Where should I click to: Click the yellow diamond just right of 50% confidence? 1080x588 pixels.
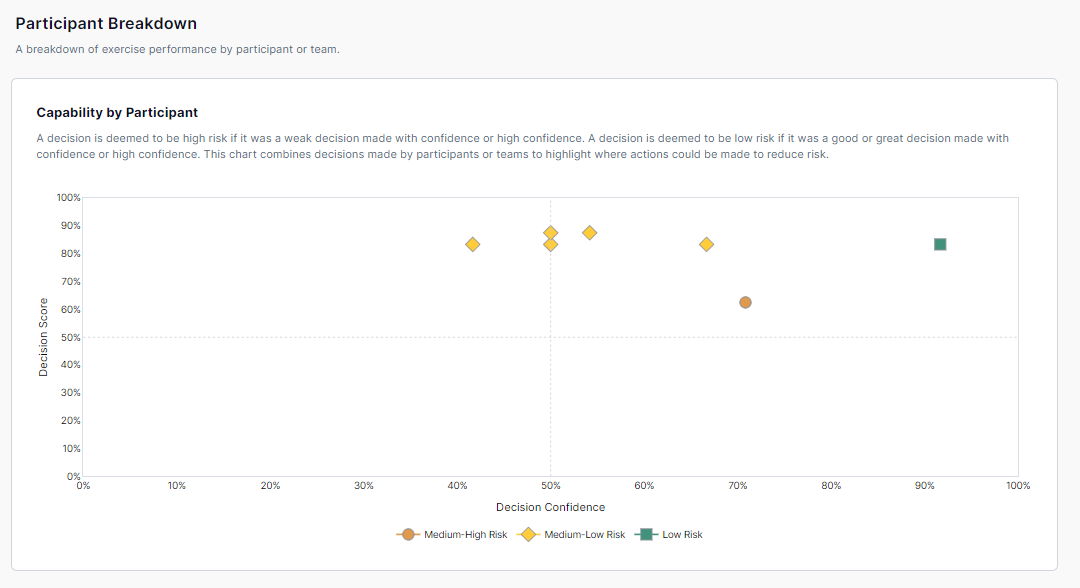click(x=590, y=232)
